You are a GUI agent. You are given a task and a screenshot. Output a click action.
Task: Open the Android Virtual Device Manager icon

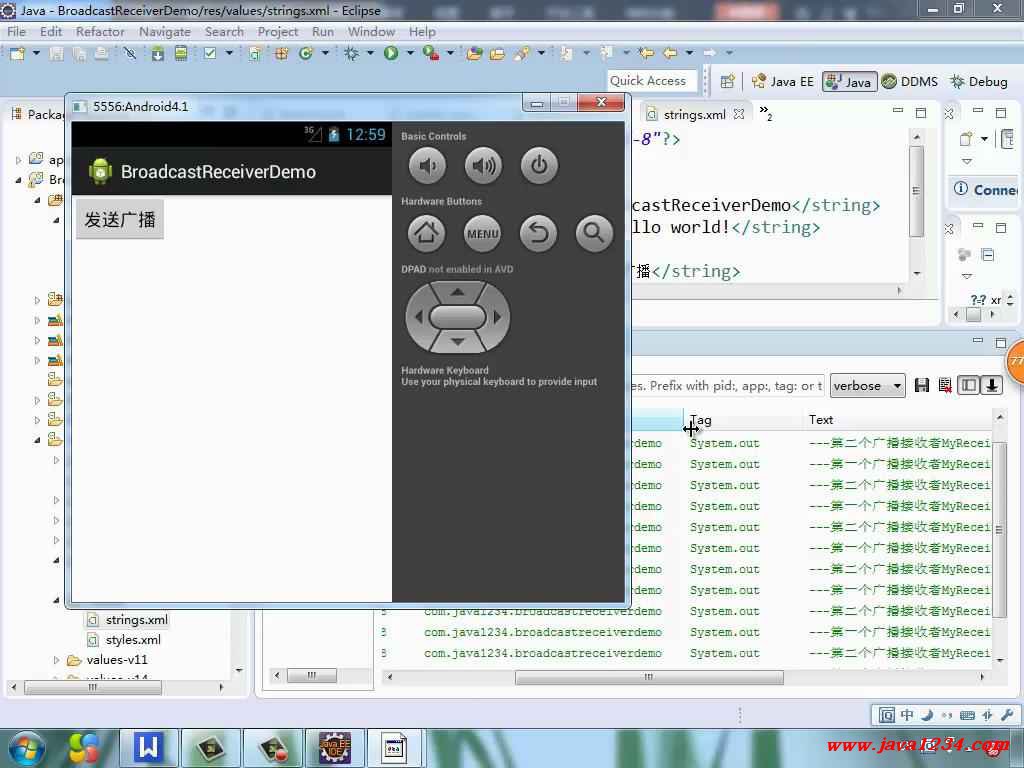(181, 54)
